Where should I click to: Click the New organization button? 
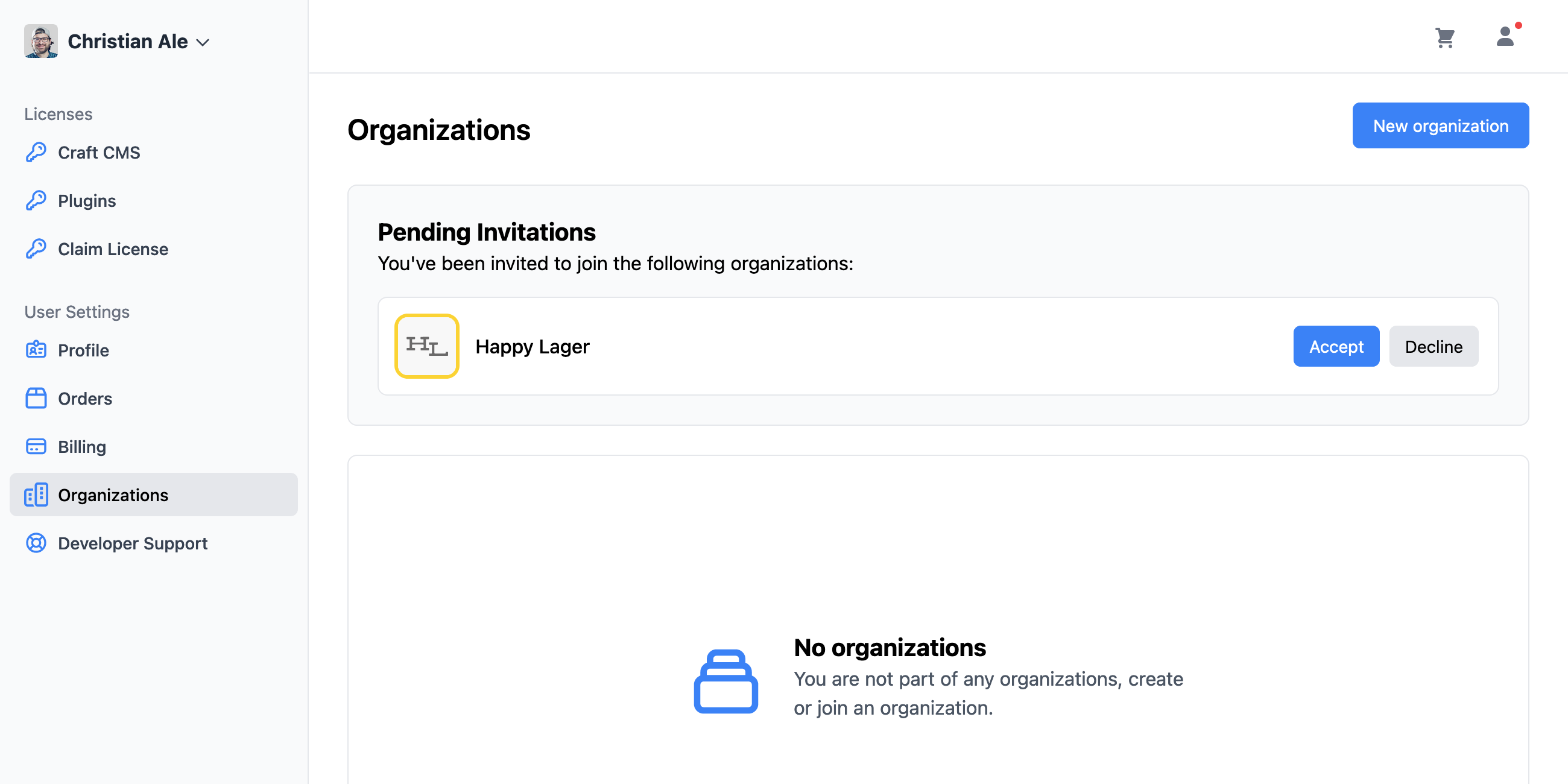click(x=1440, y=125)
